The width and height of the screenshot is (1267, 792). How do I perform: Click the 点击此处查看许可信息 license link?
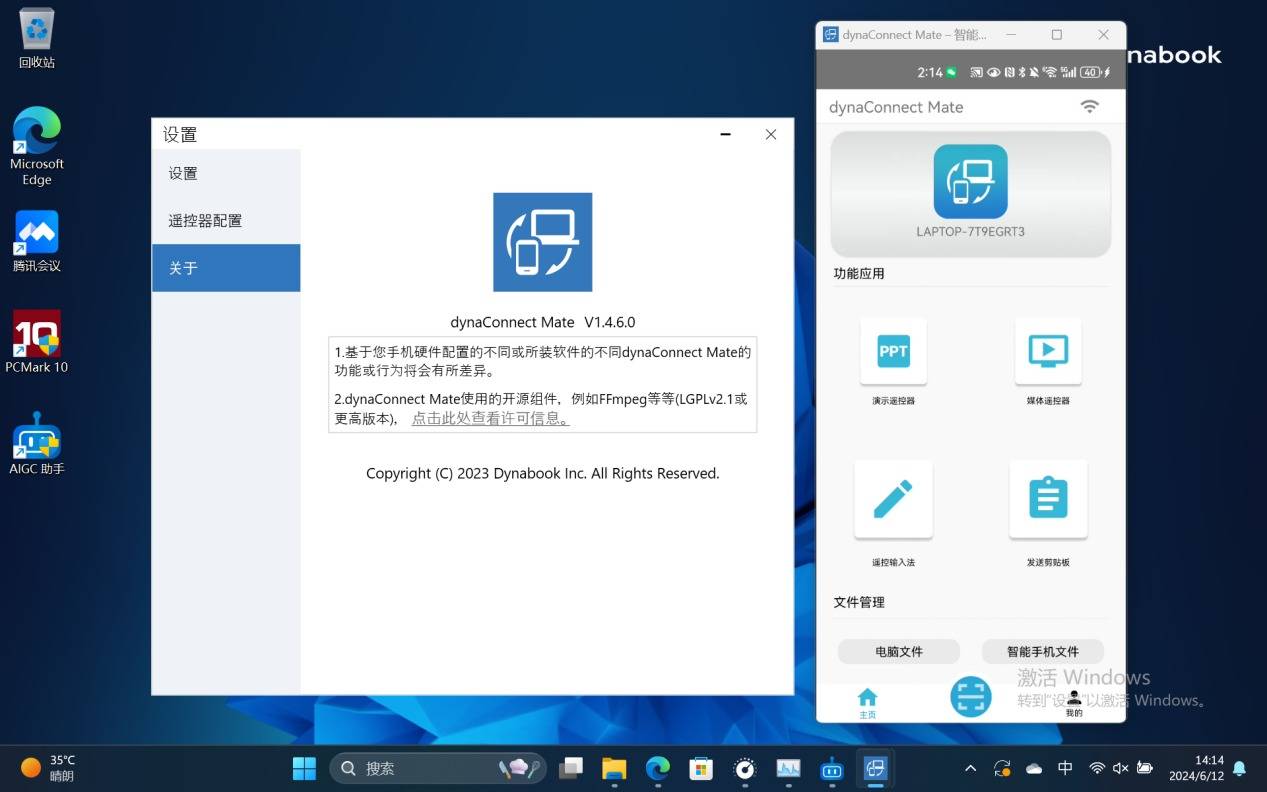pos(491,418)
